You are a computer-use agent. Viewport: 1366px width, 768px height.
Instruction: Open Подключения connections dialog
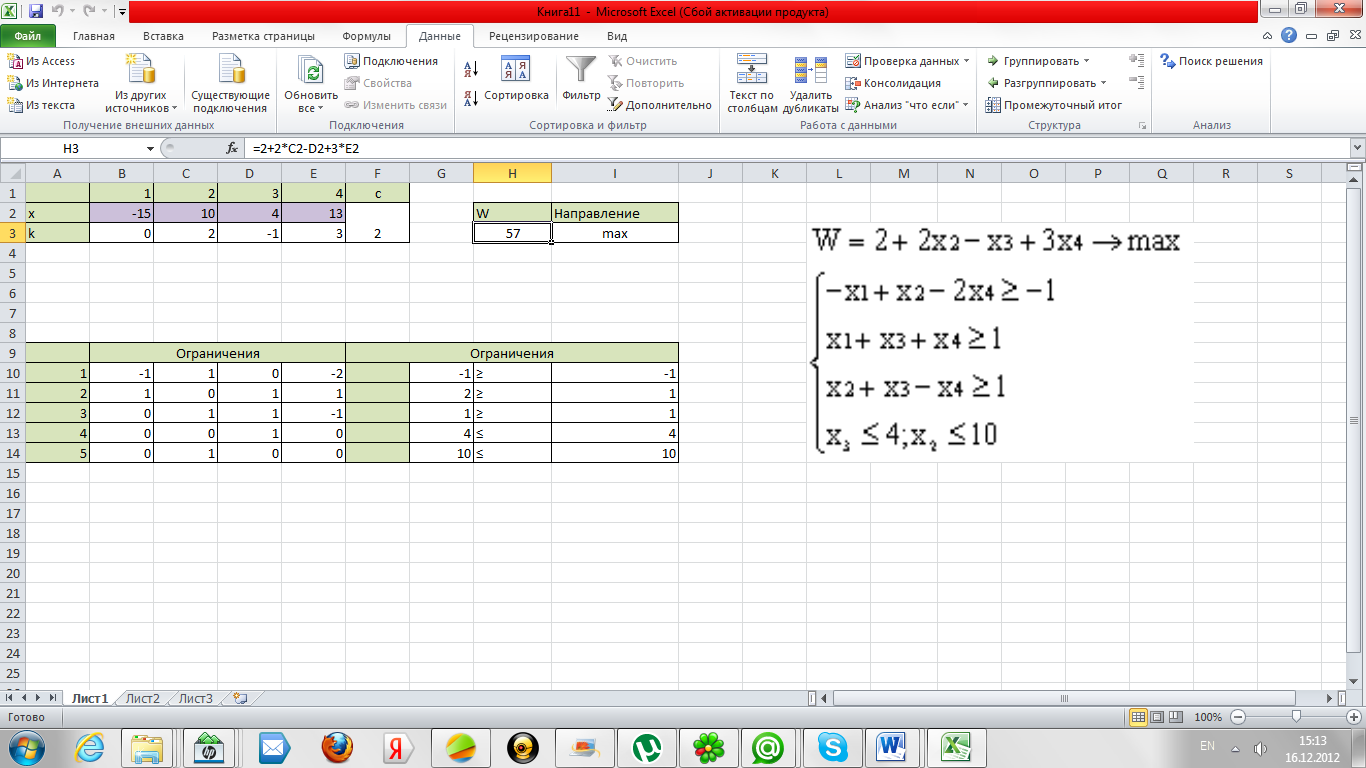click(x=391, y=62)
